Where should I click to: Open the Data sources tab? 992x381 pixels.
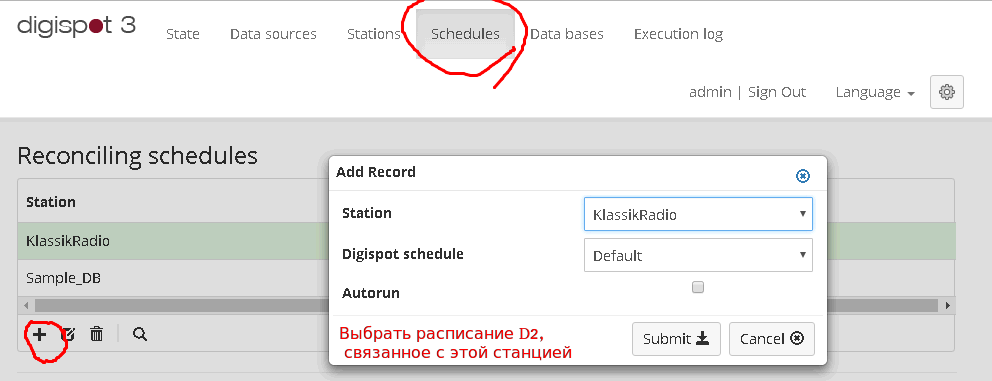[x=273, y=34]
